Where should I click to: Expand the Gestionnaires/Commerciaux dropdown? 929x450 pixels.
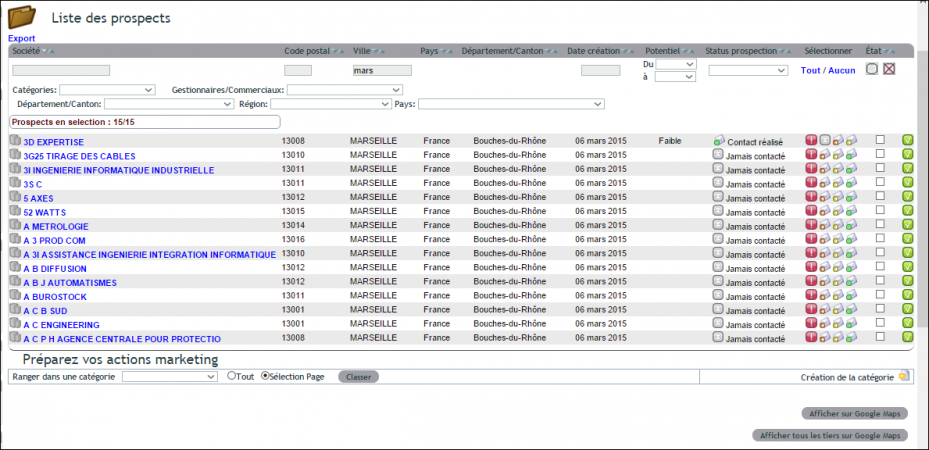point(345,90)
